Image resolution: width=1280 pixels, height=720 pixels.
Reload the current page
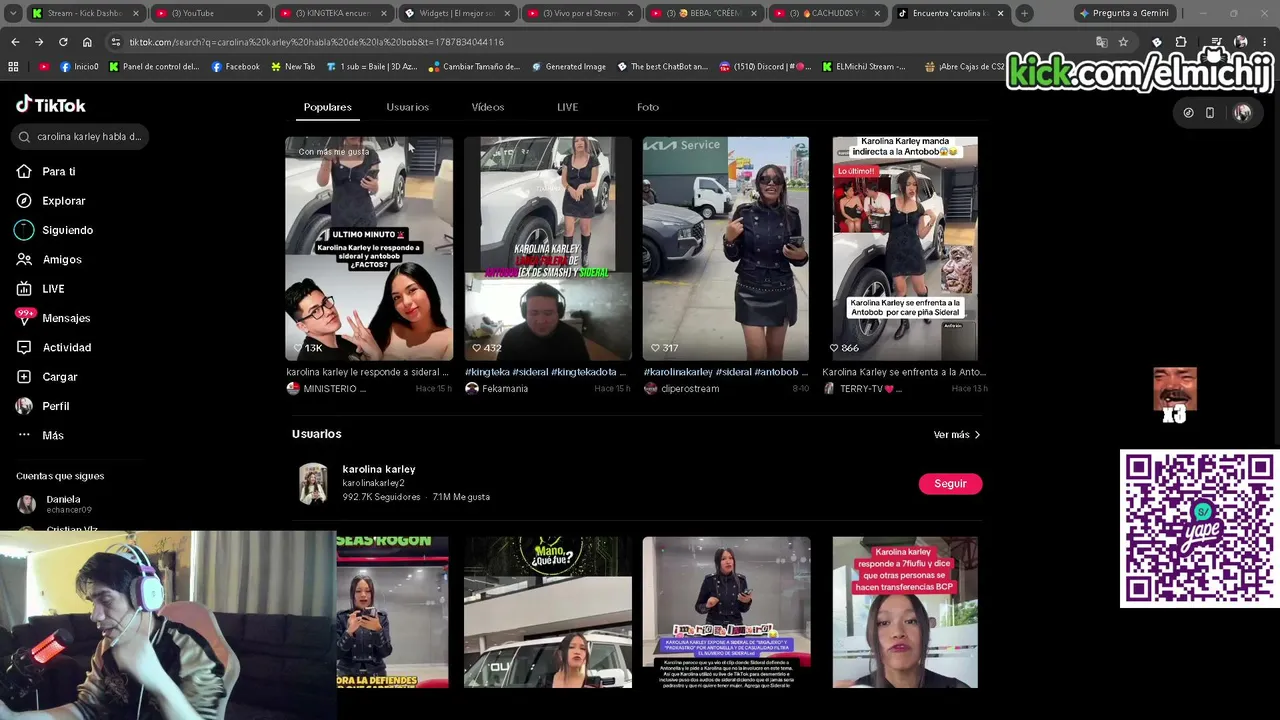[x=63, y=42]
